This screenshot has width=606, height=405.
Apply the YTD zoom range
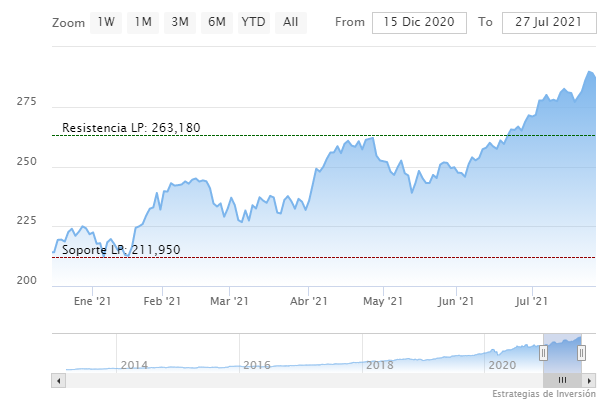254,22
